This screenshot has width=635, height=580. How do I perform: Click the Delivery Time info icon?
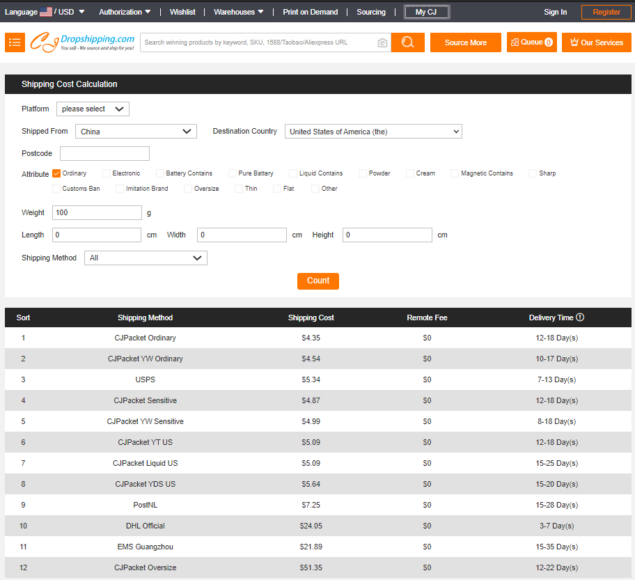[x=580, y=317]
